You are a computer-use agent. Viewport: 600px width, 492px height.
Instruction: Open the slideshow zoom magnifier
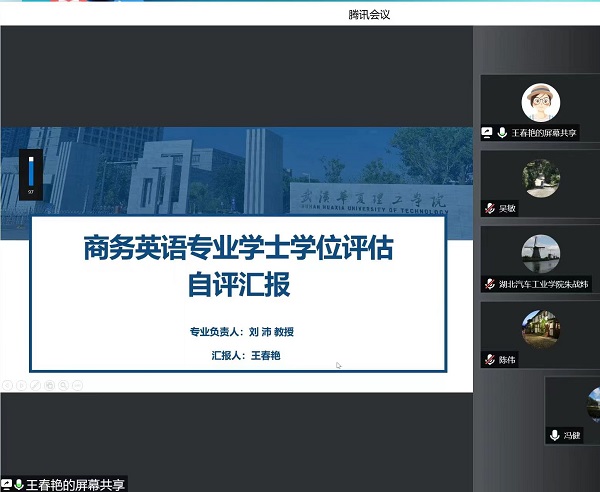(x=64, y=385)
